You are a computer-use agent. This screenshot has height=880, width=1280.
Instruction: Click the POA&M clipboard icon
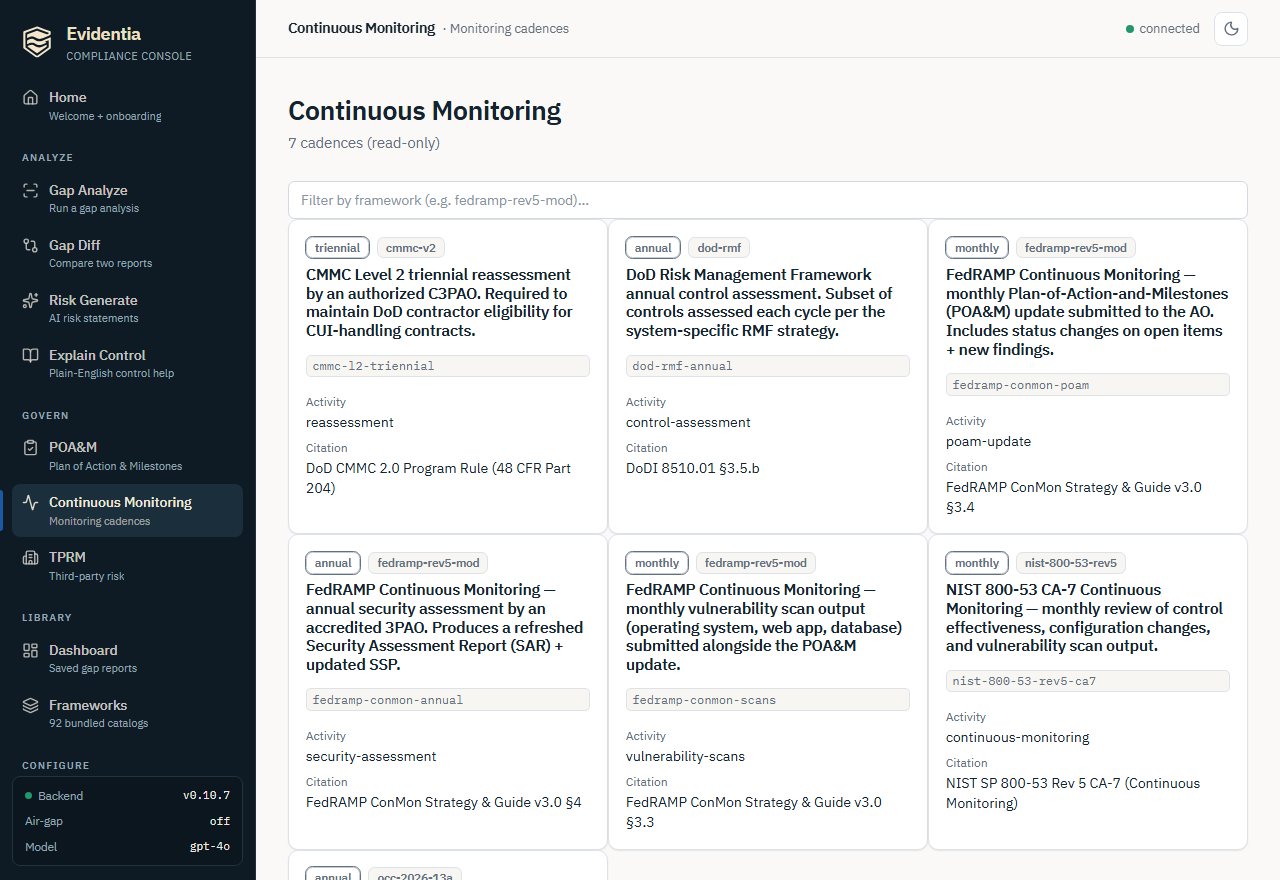coord(31,447)
